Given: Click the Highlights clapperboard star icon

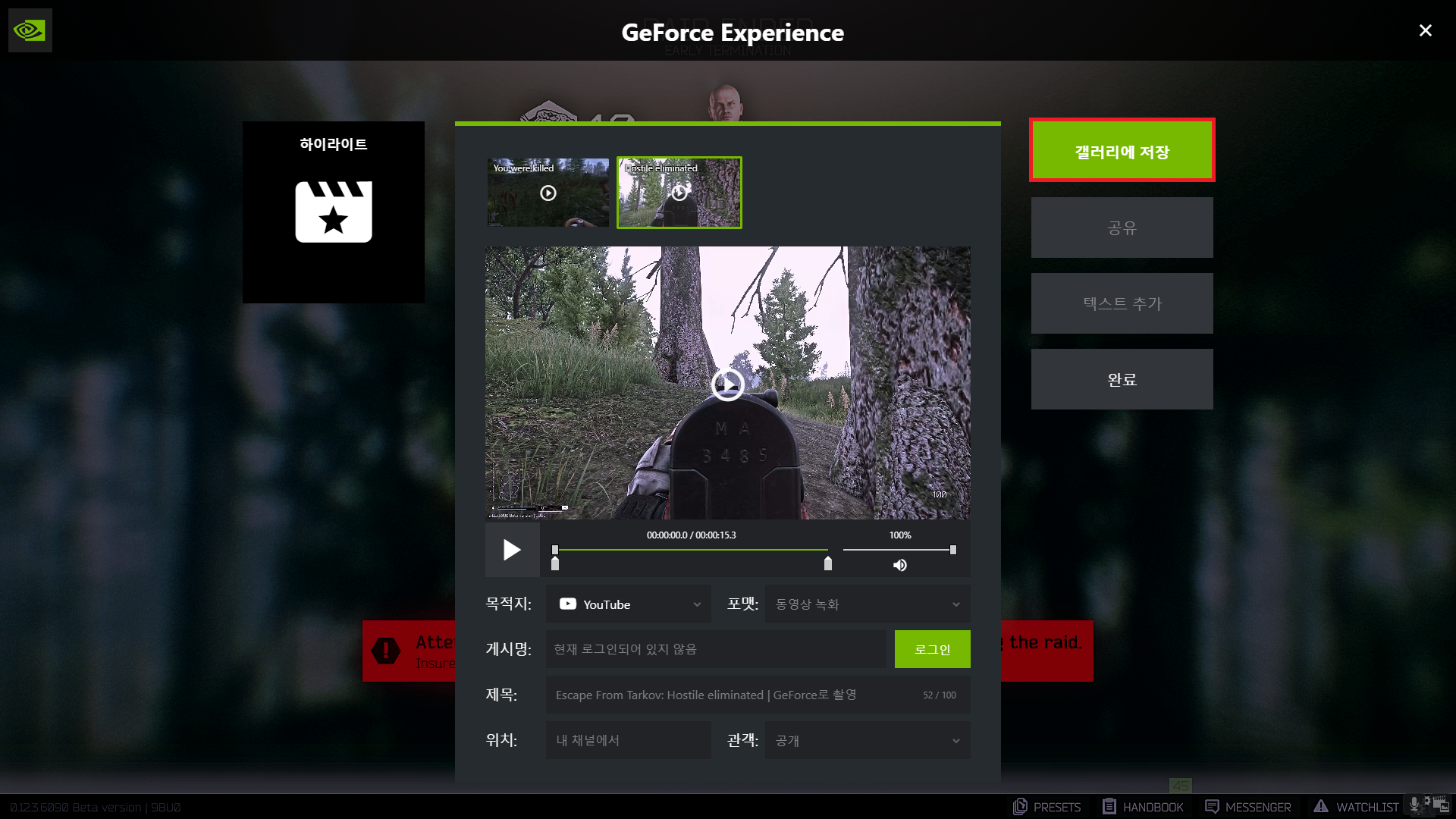Looking at the screenshot, I should [x=334, y=212].
